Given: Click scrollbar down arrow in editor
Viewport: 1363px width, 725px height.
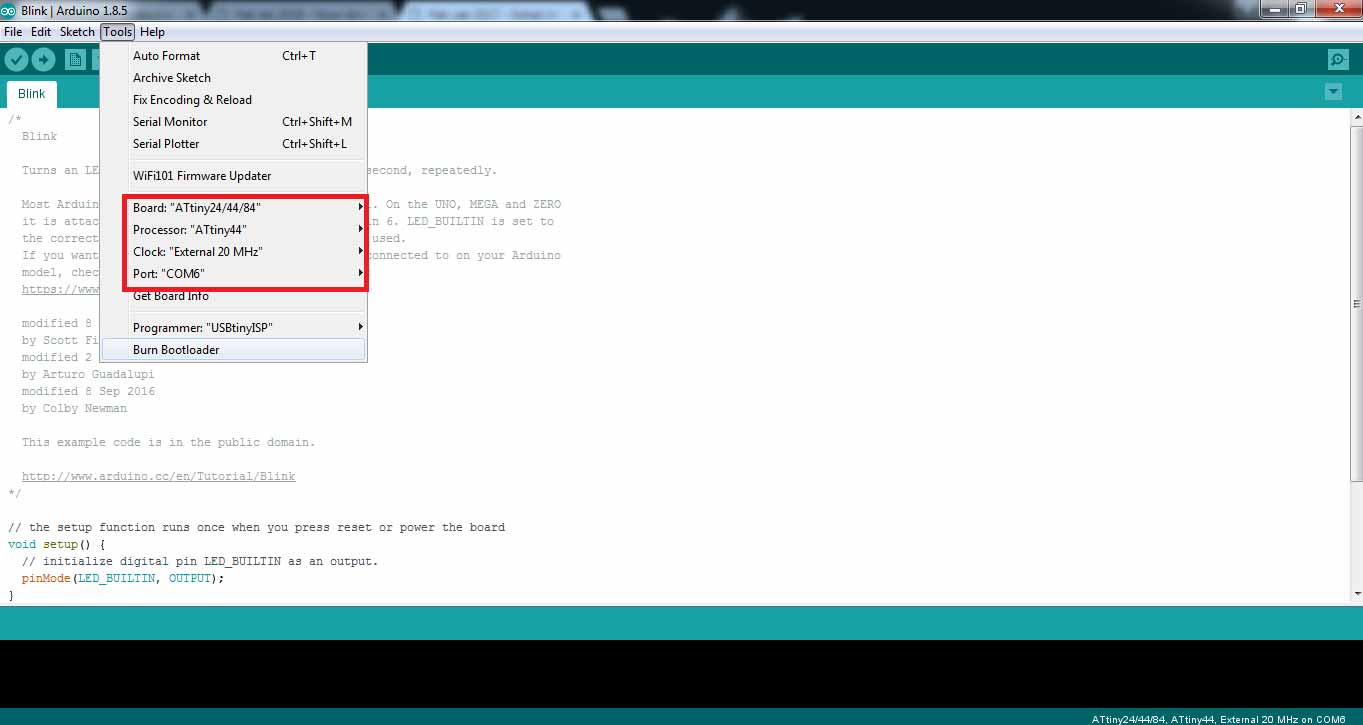Looking at the screenshot, I should coord(1356,594).
